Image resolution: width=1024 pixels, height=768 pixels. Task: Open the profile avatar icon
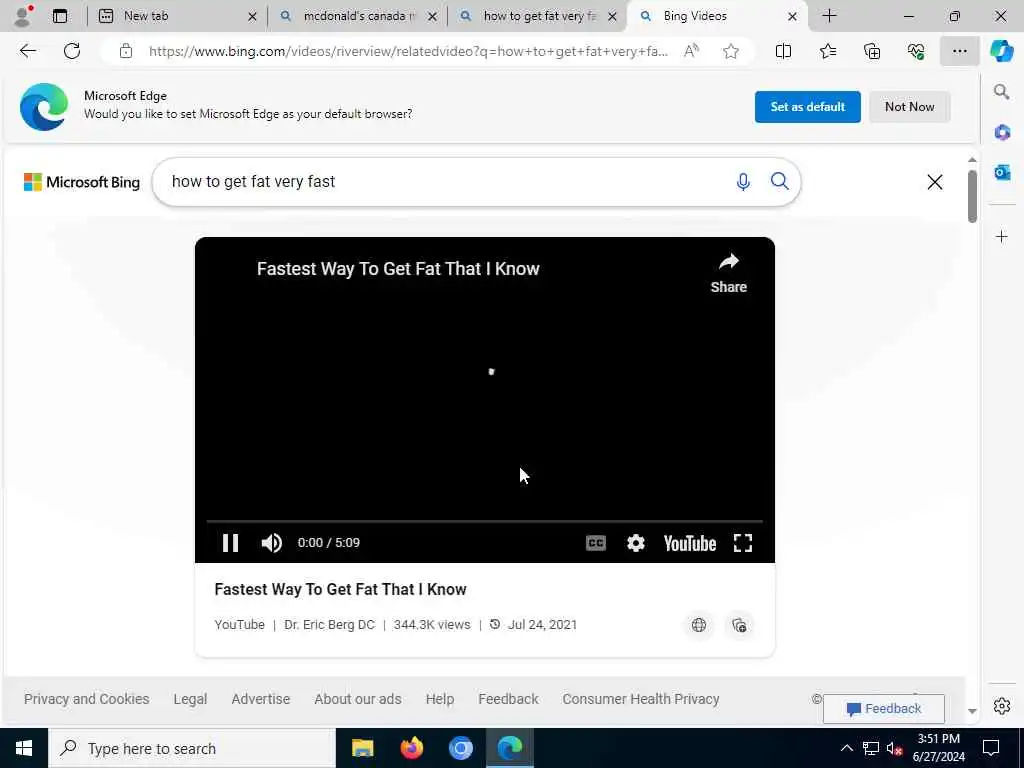click(23, 16)
